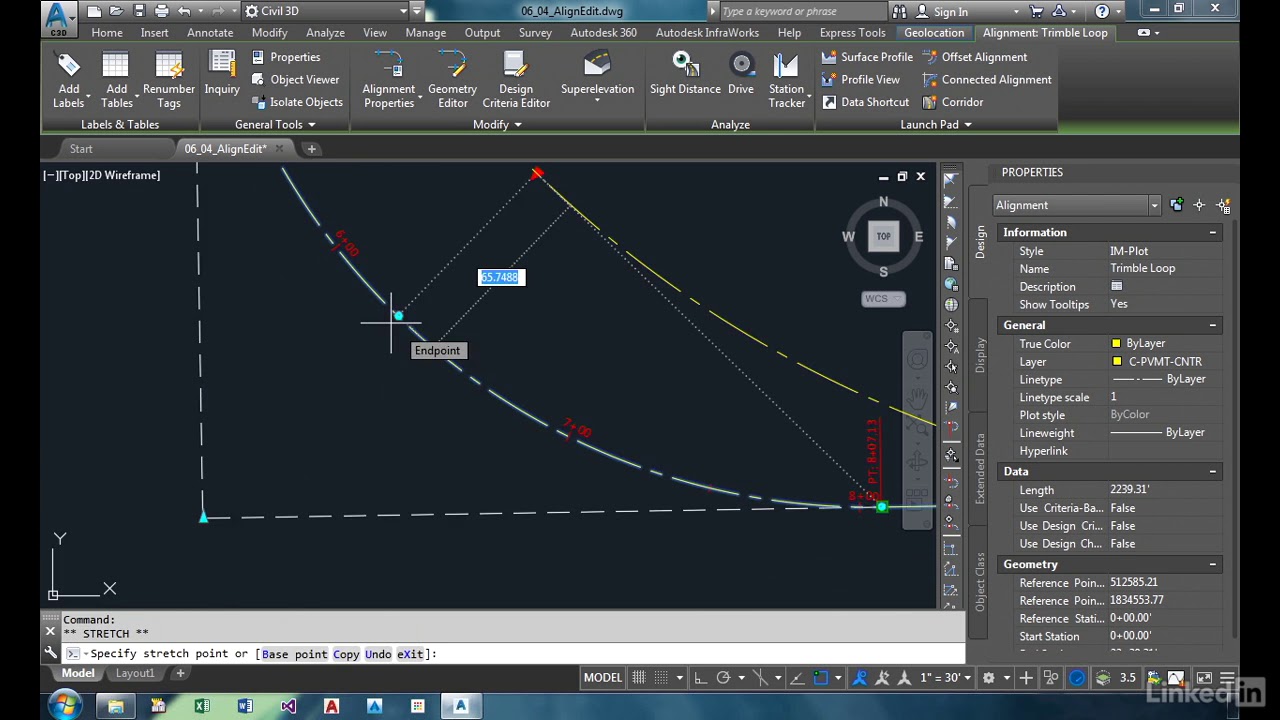The width and height of the screenshot is (1280, 720).
Task: Click the keyword search box in title bar
Action: (802, 11)
